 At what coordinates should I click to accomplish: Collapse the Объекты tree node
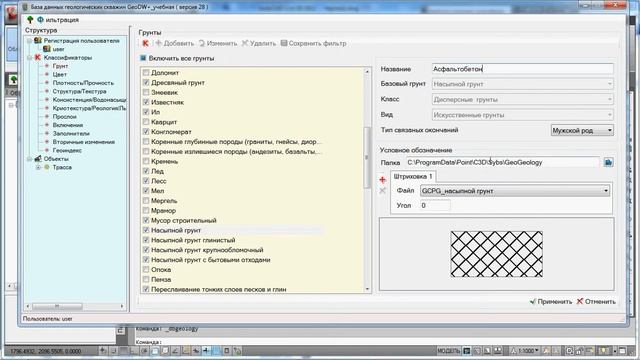point(30,159)
